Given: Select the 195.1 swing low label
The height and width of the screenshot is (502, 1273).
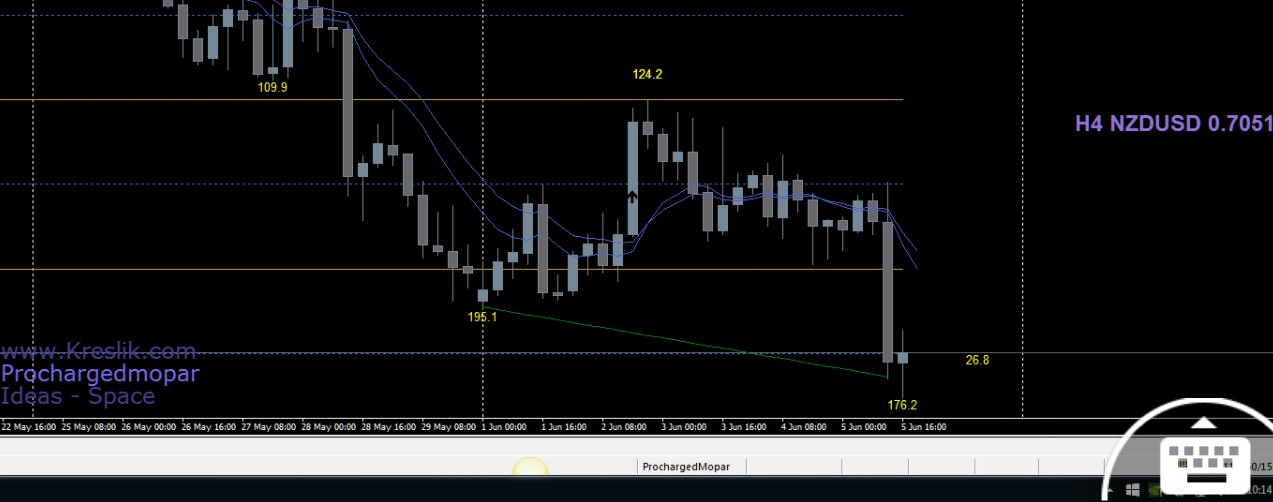Looking at the screenshot, I should coord(482,317).
